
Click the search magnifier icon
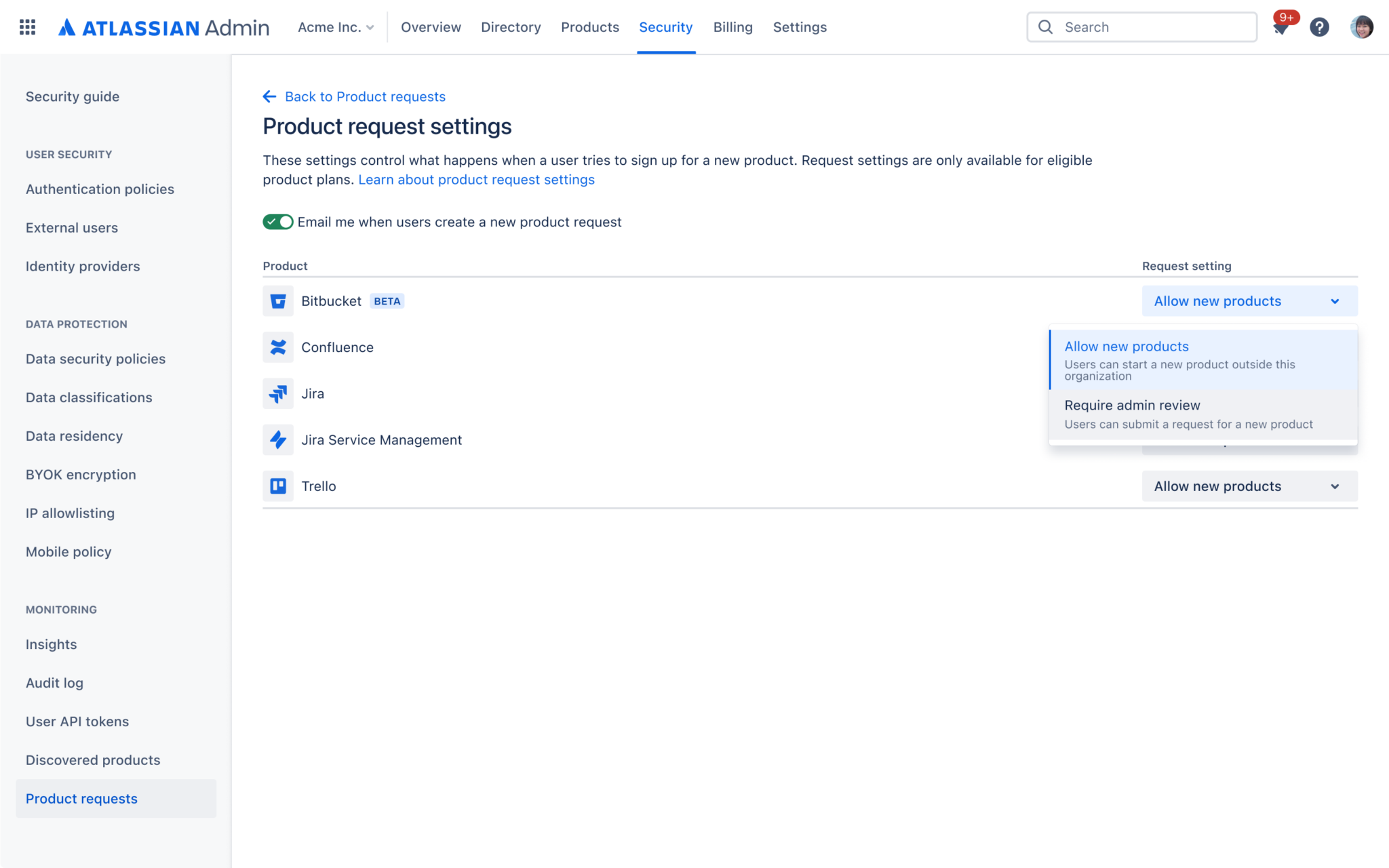click(1045, 27)
